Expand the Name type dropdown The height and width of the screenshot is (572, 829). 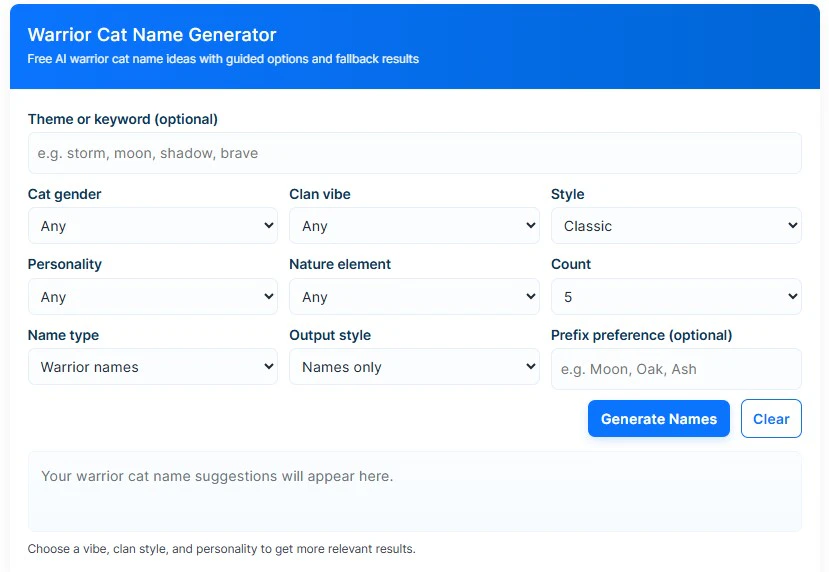tap(152, 367)
